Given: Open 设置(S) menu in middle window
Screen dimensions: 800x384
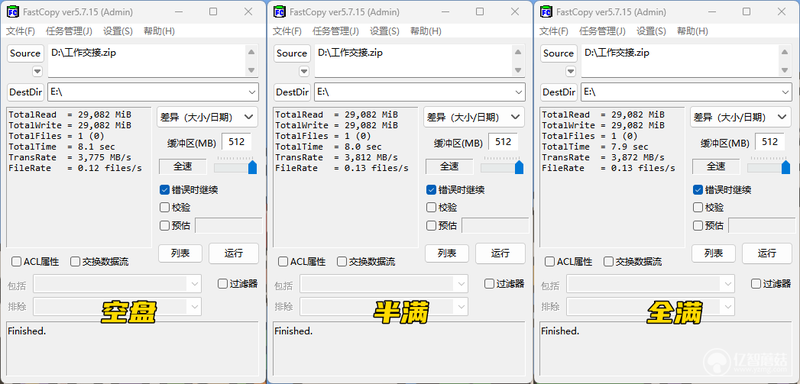Looking at the screenshot, I should click(x=385, y=31).
